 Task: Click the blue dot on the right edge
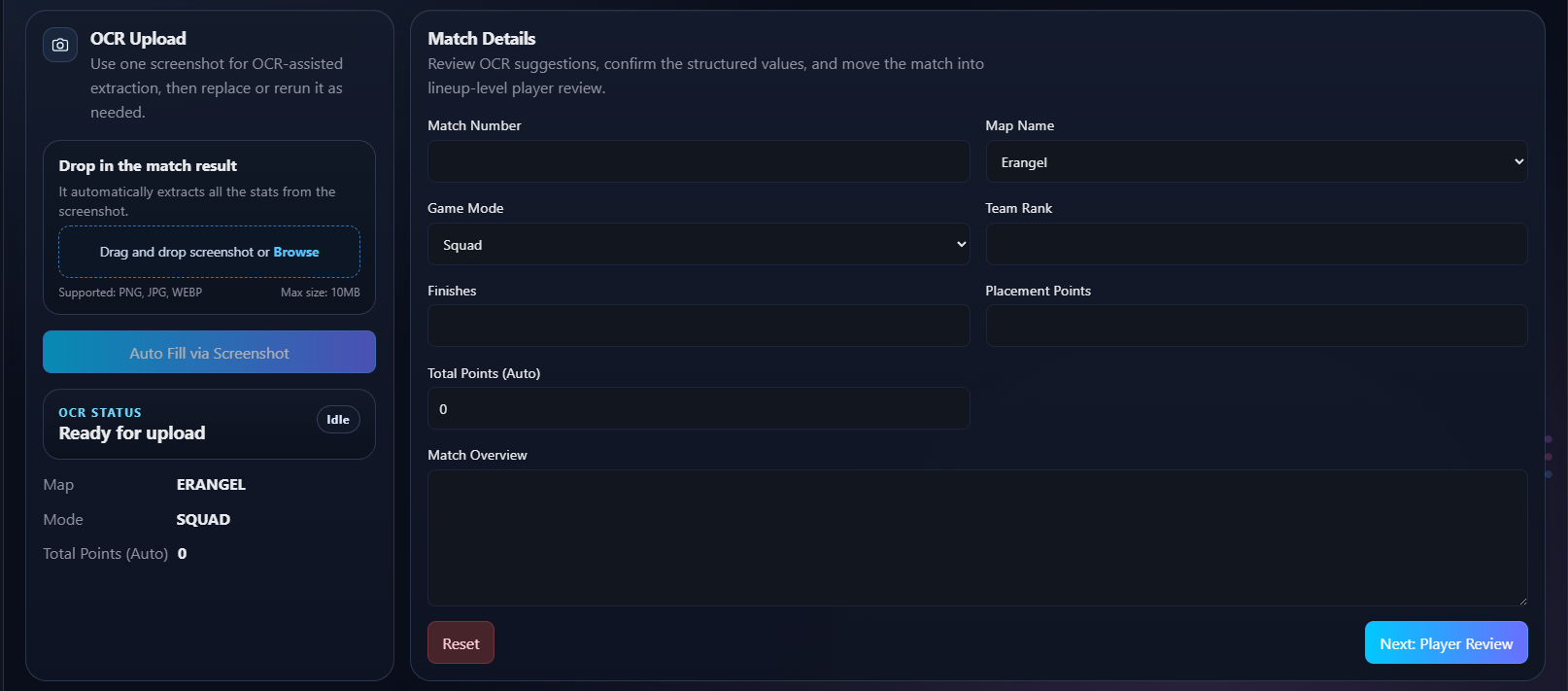coord(1548,473)
